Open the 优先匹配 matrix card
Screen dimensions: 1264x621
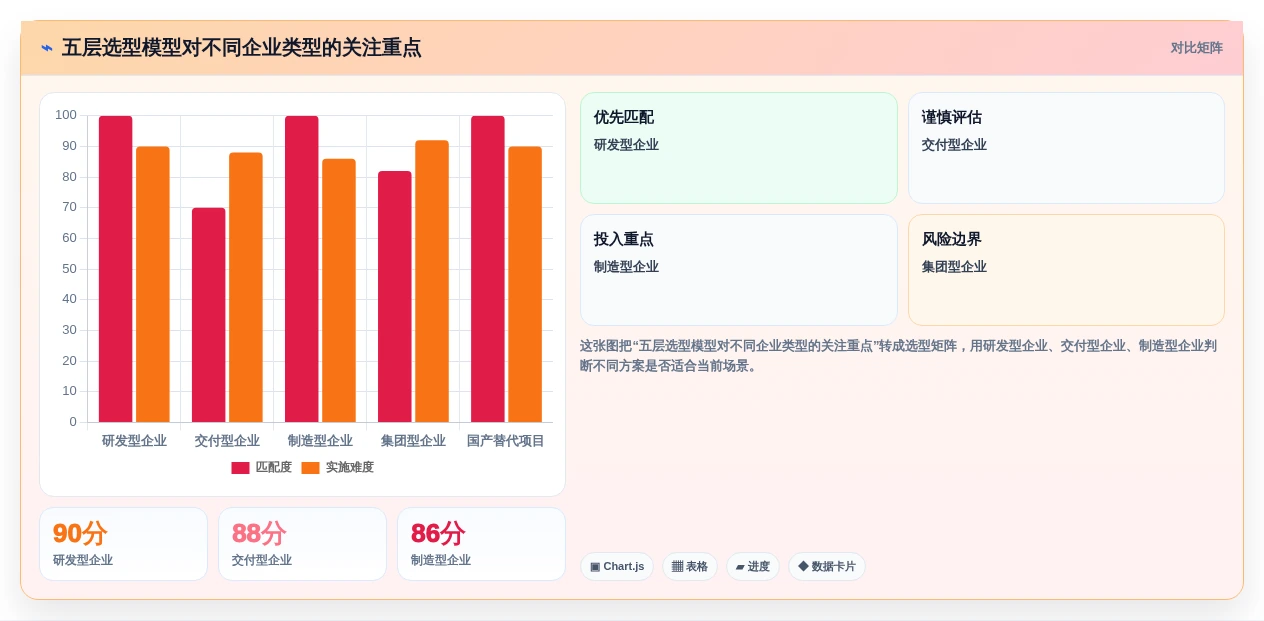(738, 148)
